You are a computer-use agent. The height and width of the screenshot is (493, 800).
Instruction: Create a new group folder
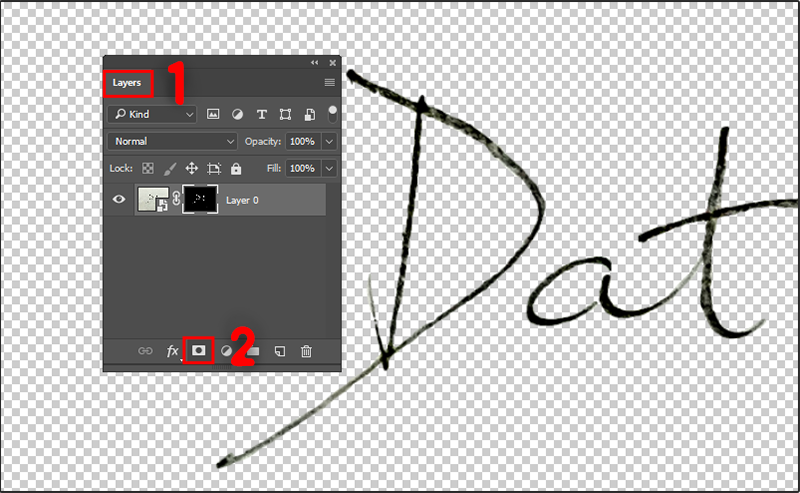point(254,351)
